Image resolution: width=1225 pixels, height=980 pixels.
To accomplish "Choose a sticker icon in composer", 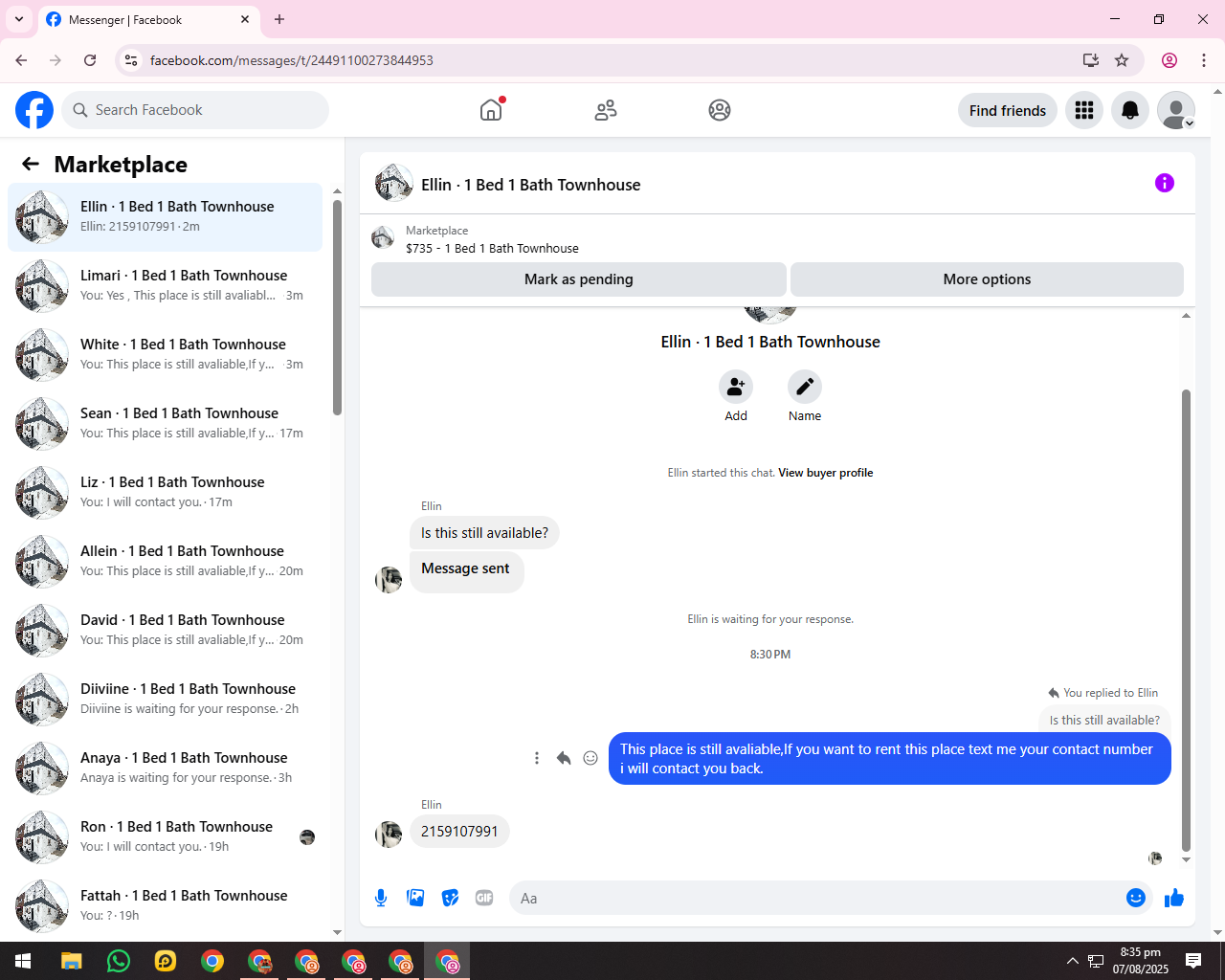I will pyautogui.click(x=450, y=898).
